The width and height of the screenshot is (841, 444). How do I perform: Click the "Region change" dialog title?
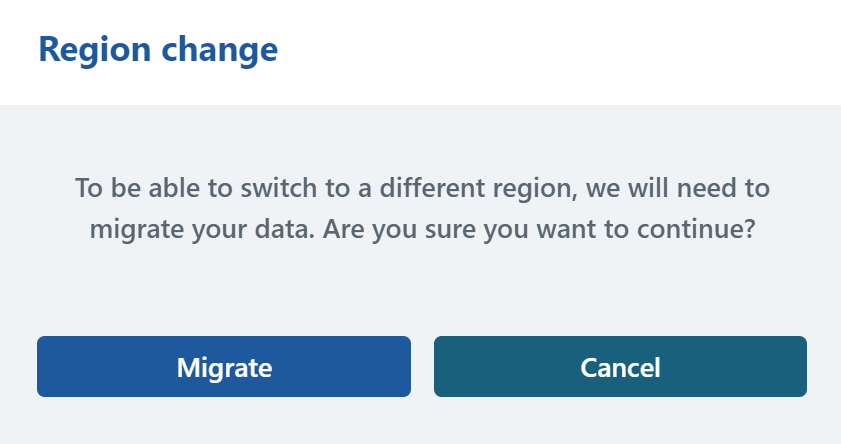pos(158,49)
